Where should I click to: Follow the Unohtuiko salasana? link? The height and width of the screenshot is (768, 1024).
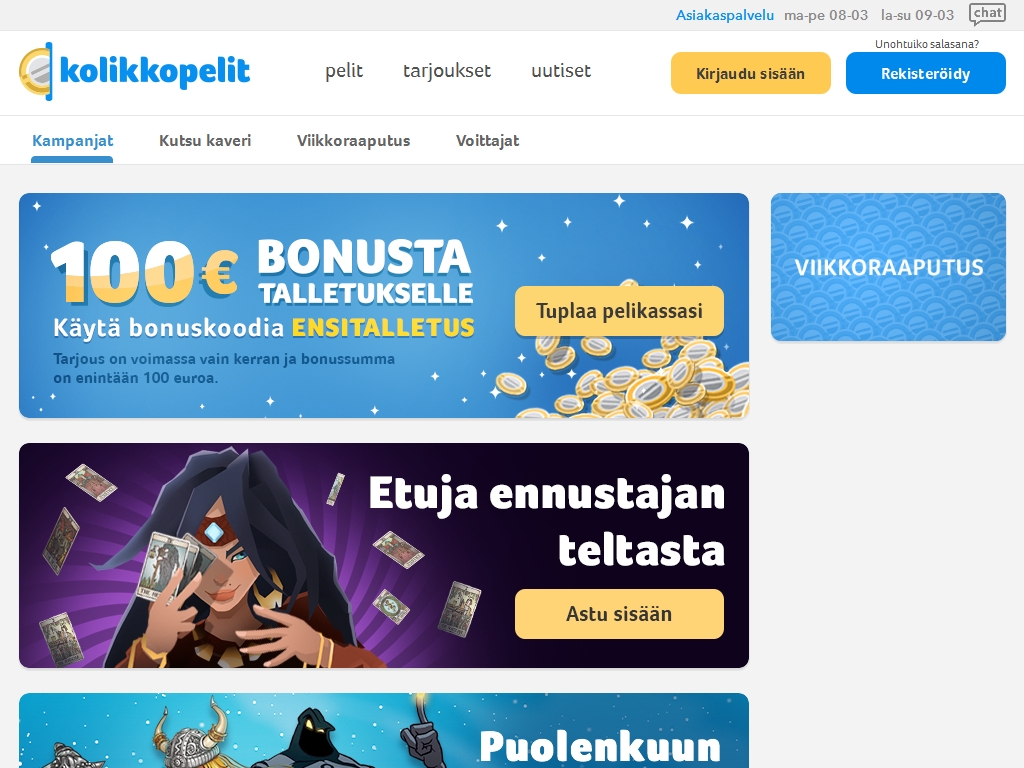[x=927, y=44]
